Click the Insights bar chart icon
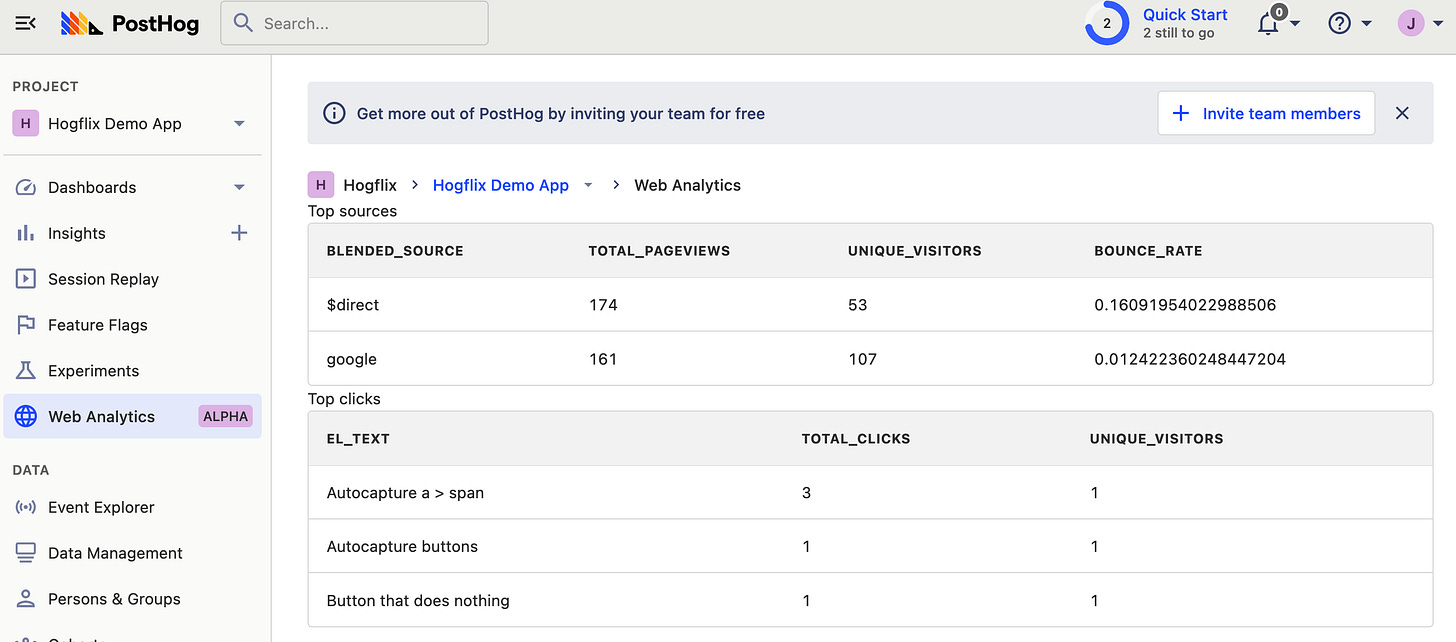This screenshot has height=642, width=1456. [x=26, y=233]
